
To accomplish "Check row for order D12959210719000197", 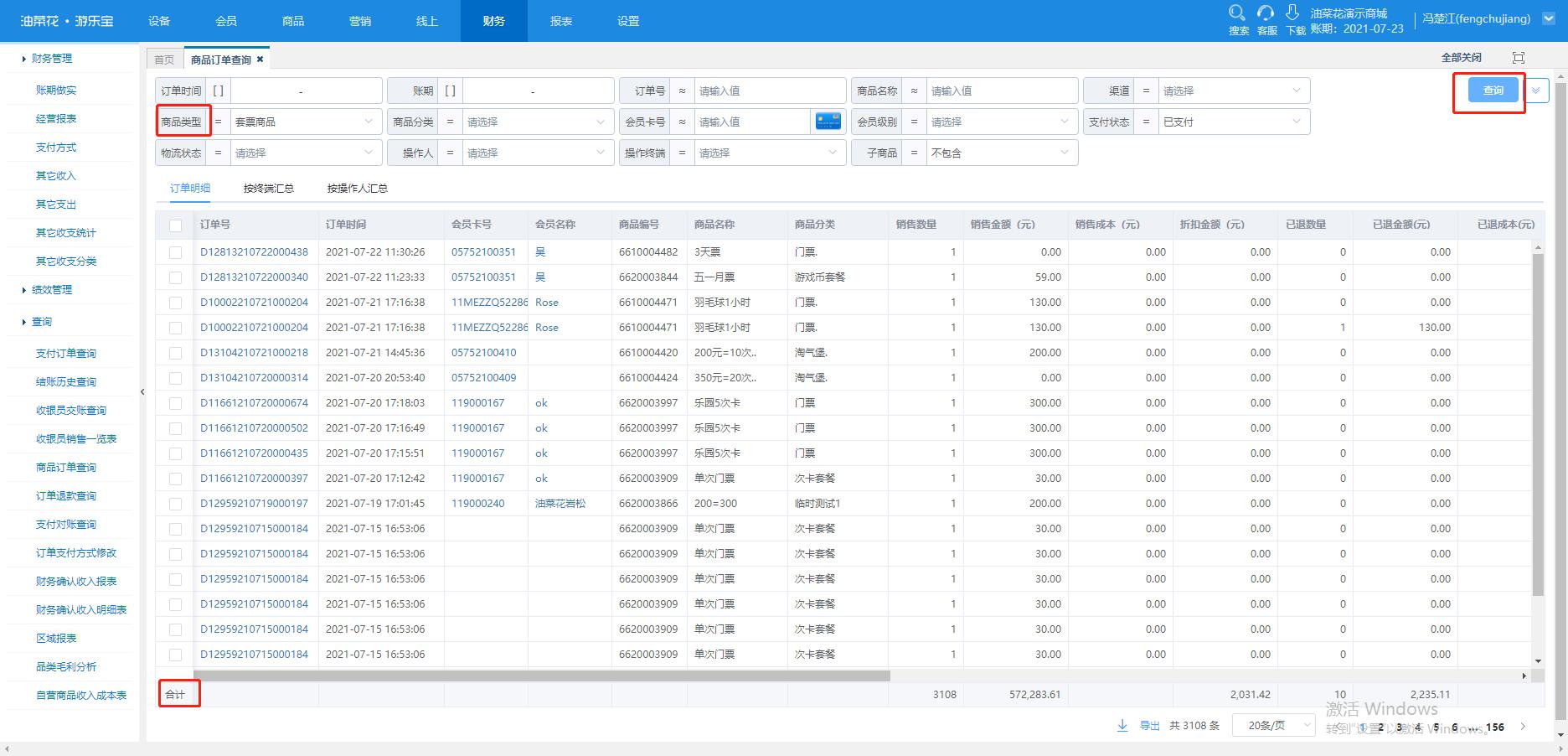I will 175,504.
